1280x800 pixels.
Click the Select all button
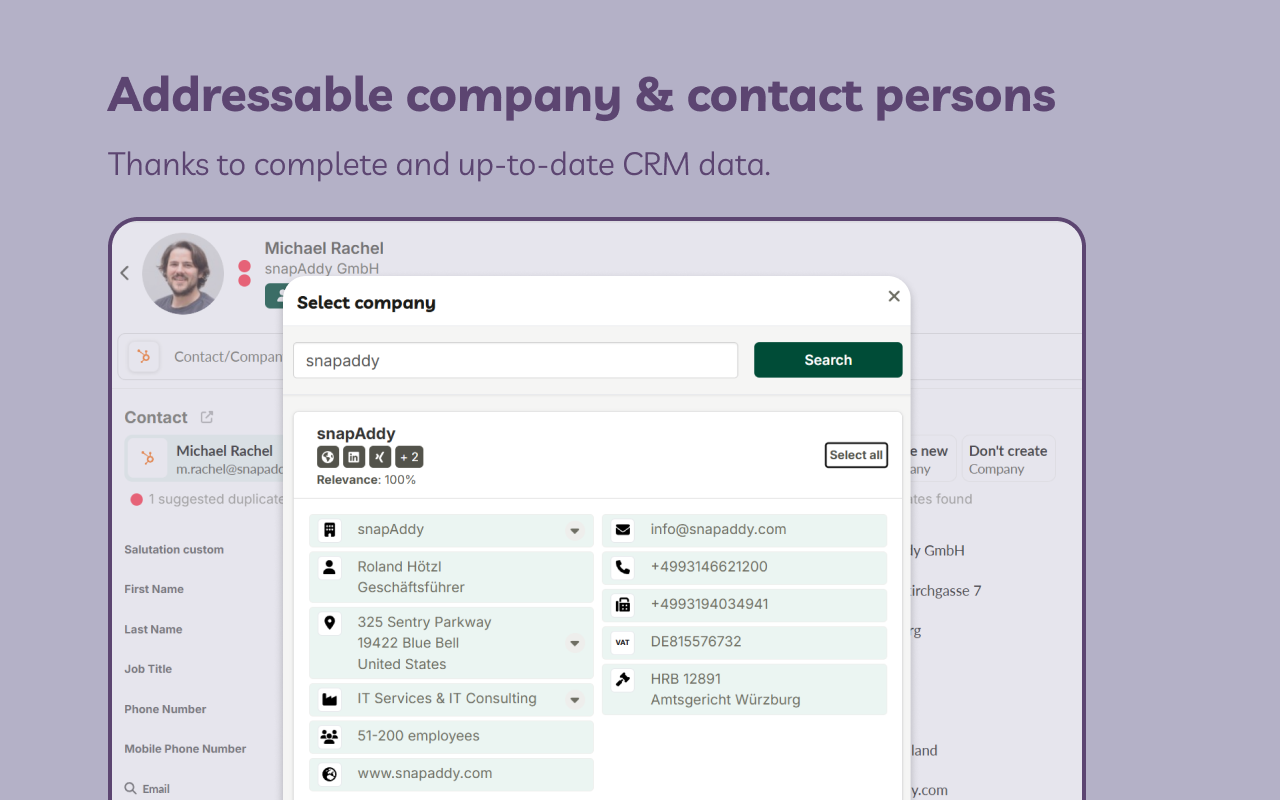pyautogui.click(x=856, y=455)
